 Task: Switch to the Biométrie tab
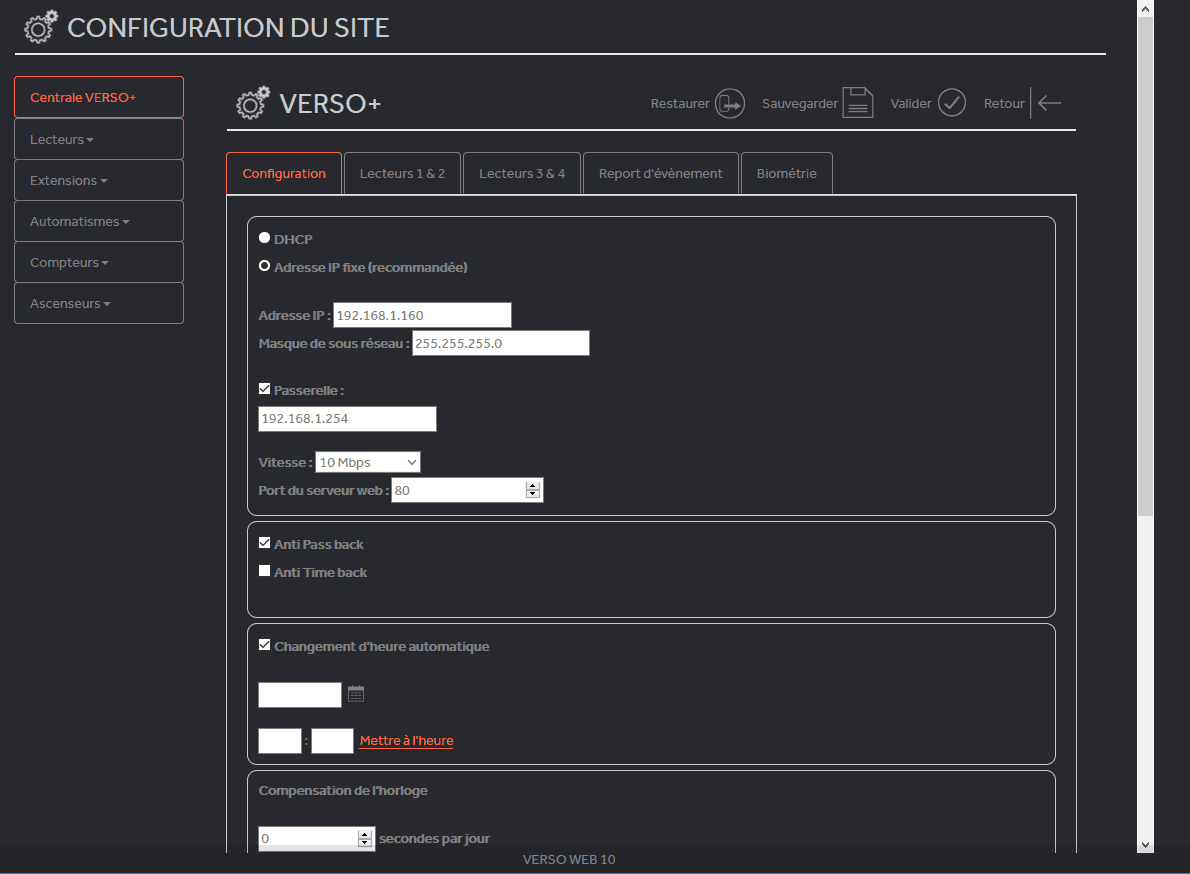click(x=786, y=173)
